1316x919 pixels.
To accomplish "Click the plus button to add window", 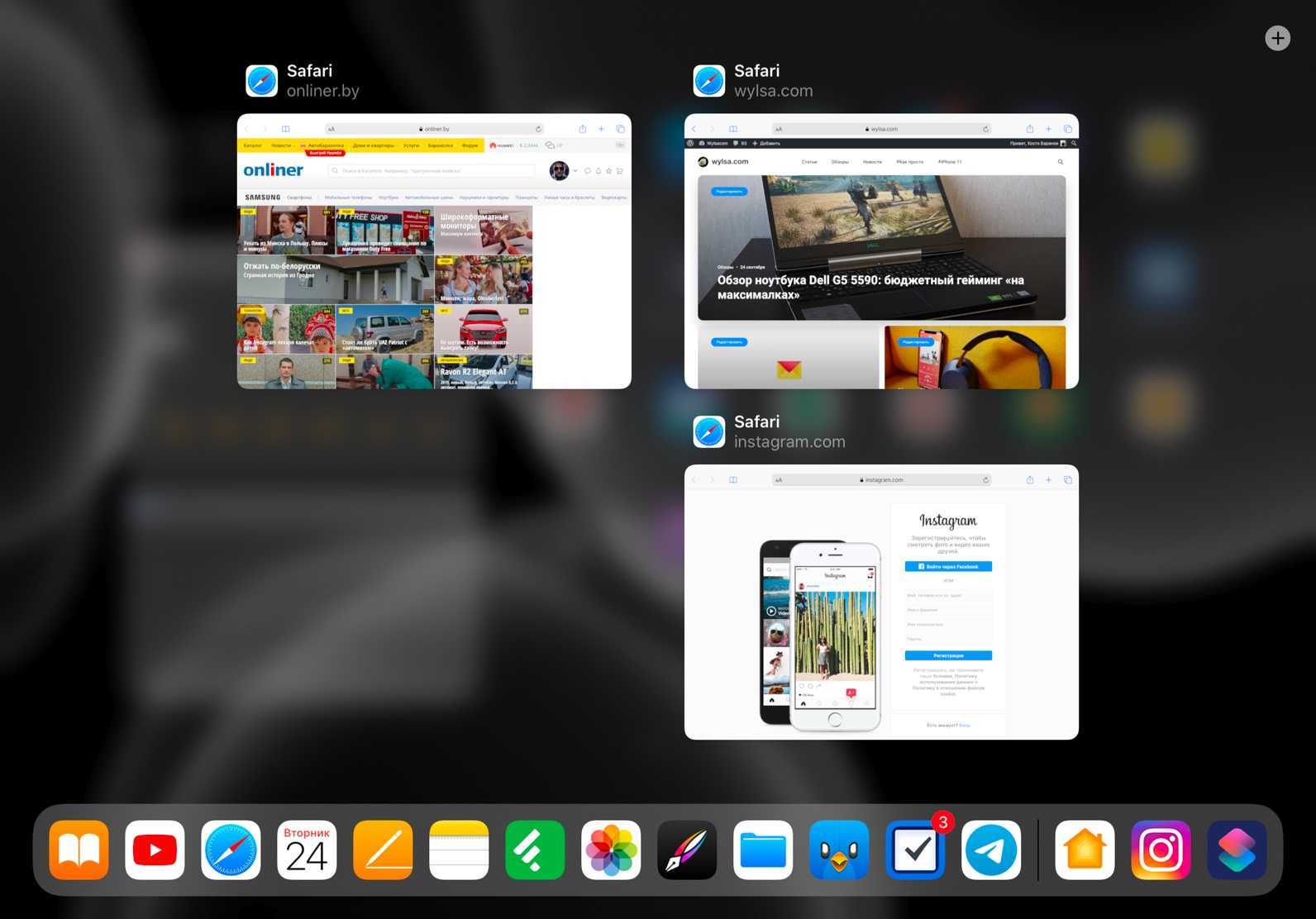I will 1277,38.
